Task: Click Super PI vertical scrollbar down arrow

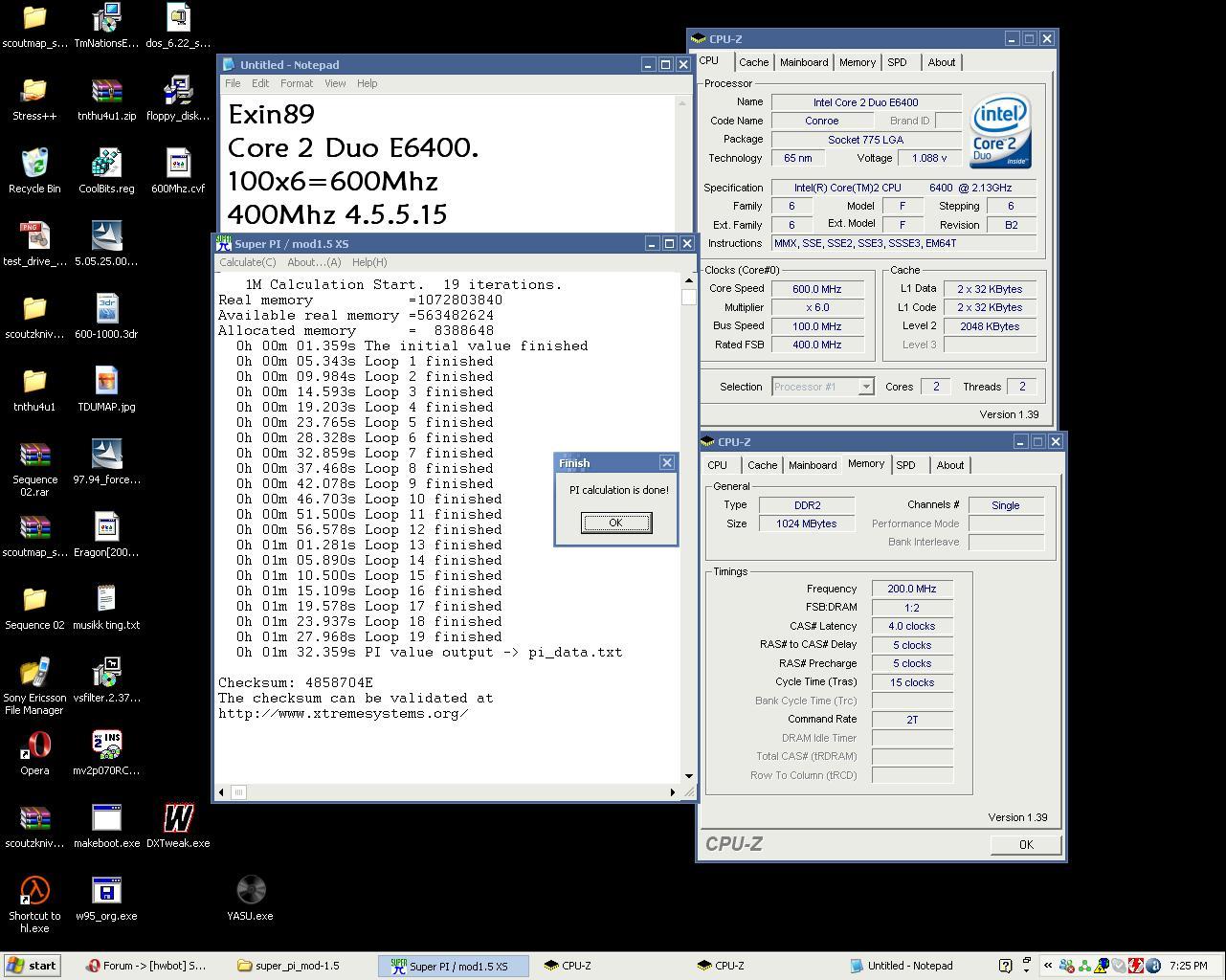Action: tap(688, 776)
